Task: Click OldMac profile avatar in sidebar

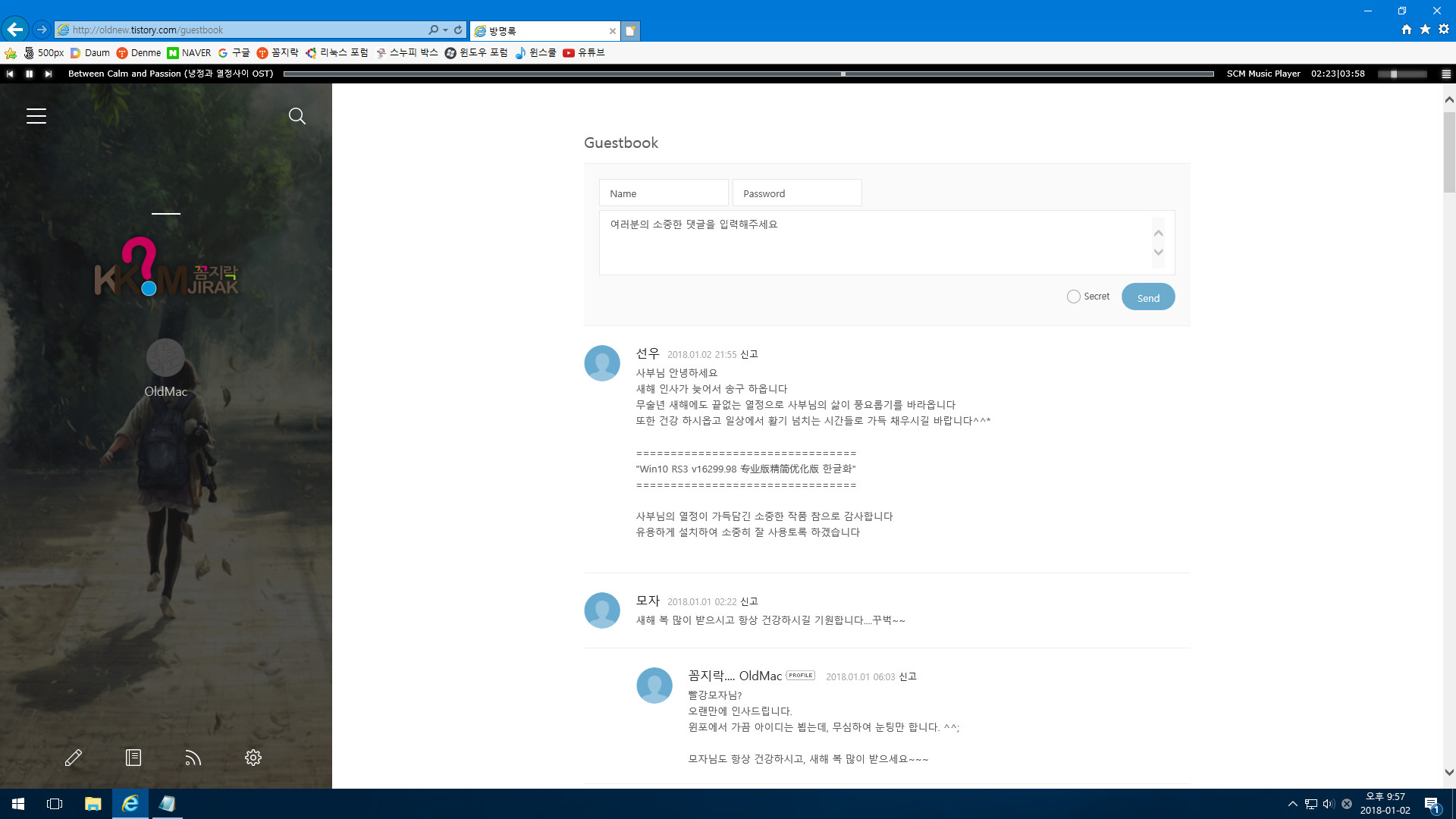Action: coord(165,357)
